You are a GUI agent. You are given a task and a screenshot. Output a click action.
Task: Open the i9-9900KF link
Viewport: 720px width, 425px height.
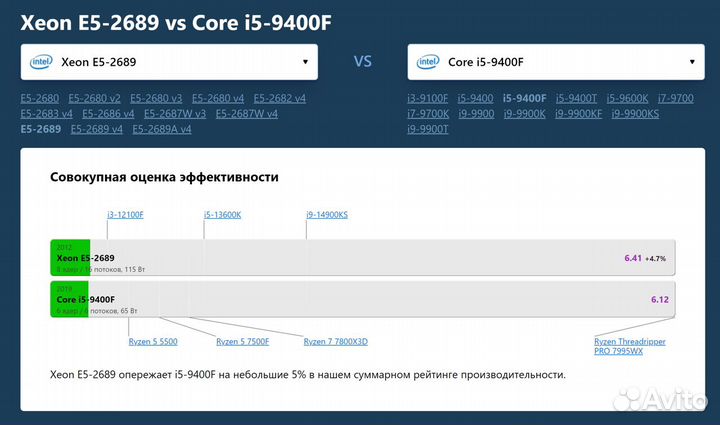578,114
